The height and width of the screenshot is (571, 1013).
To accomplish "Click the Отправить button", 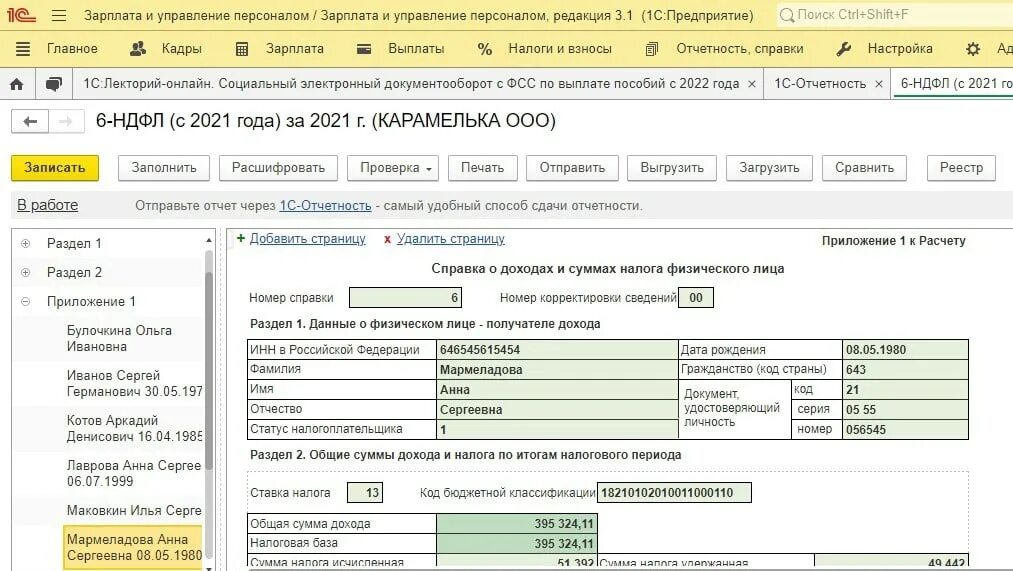I will [x=572, y=168].
